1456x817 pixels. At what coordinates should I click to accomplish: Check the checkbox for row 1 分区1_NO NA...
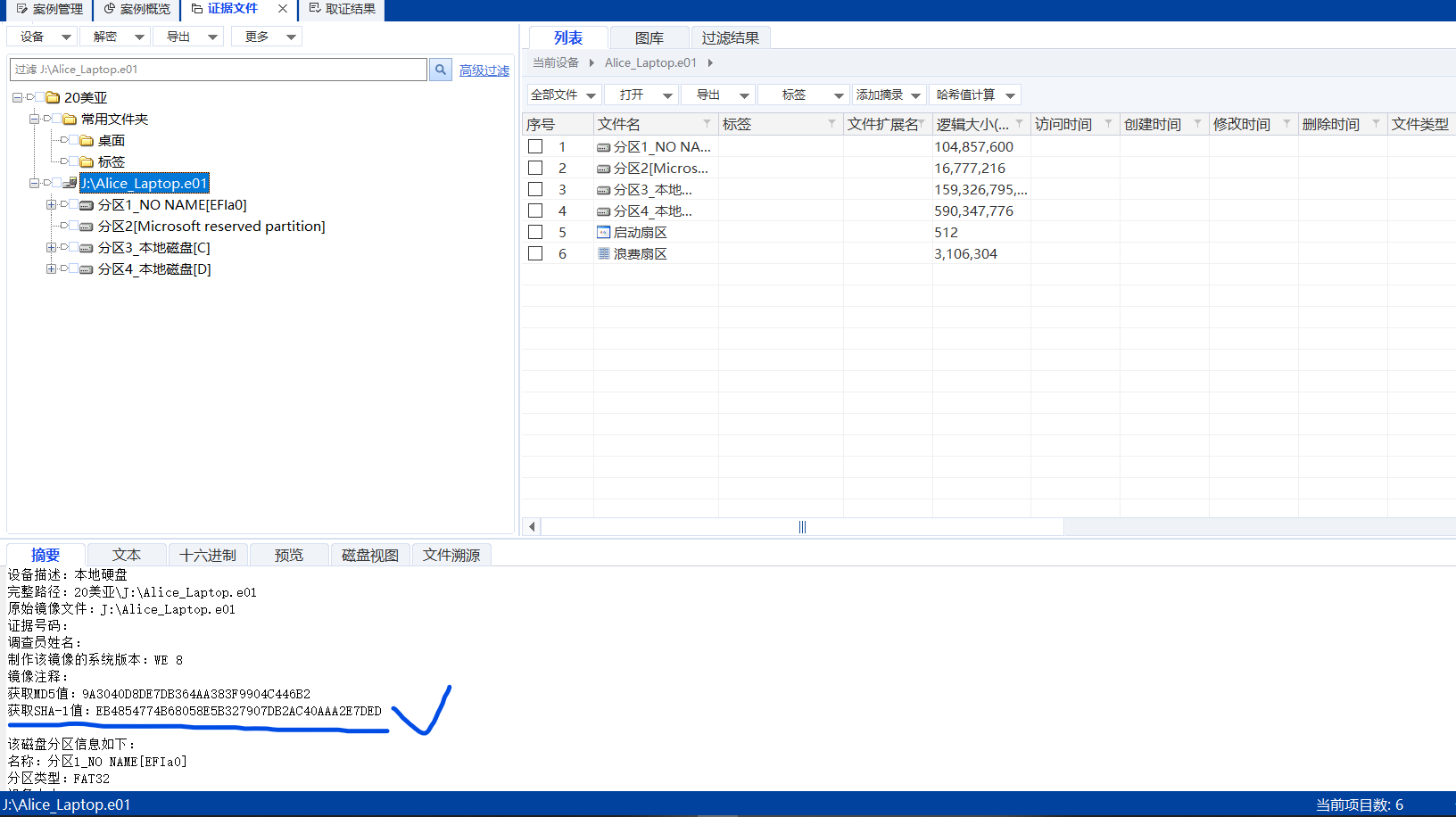[535, 146]
